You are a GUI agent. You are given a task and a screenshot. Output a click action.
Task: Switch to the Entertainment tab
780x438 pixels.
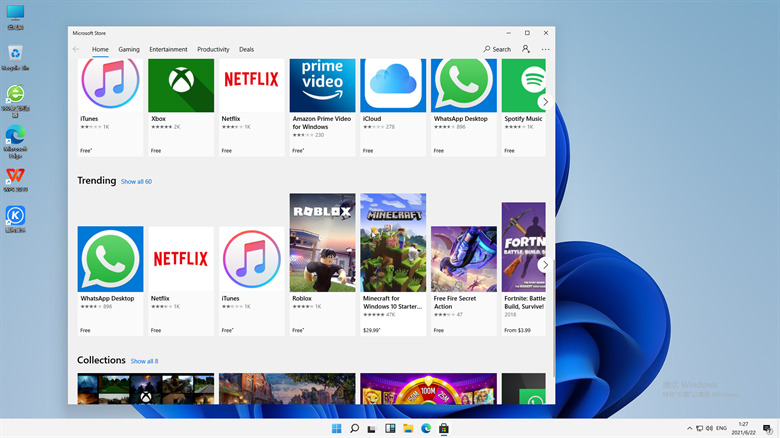tap(168, 49)
